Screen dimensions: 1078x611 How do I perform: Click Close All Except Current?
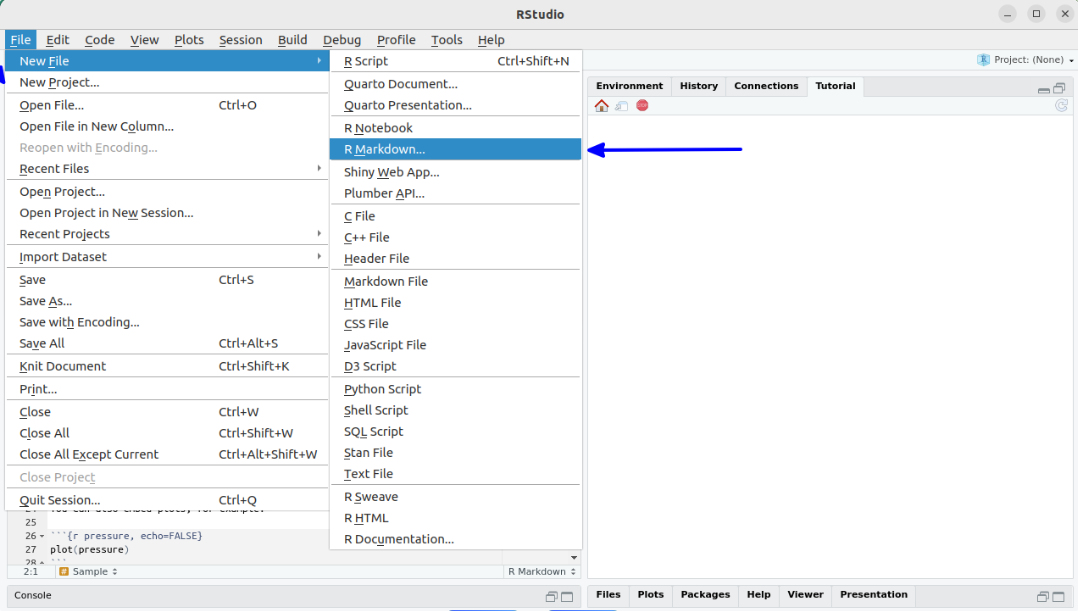tap(168, 454)
